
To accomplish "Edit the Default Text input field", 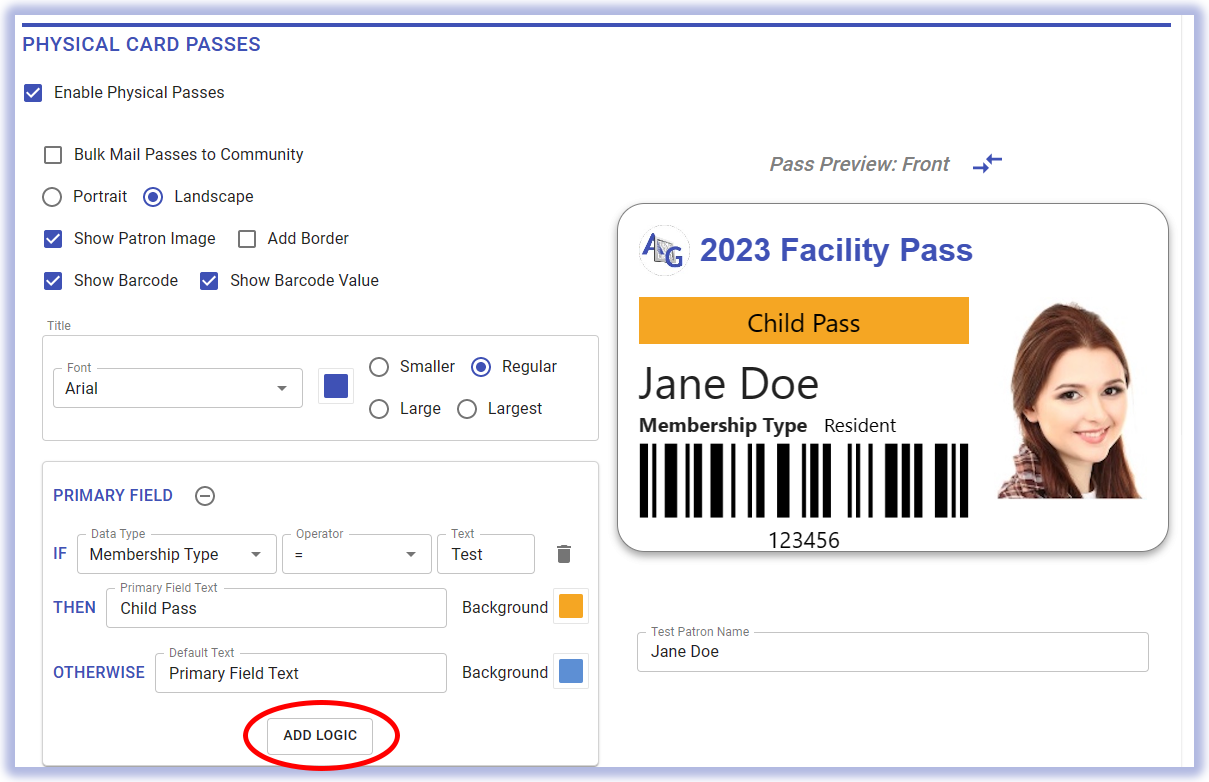I will [x=301, y=673].
